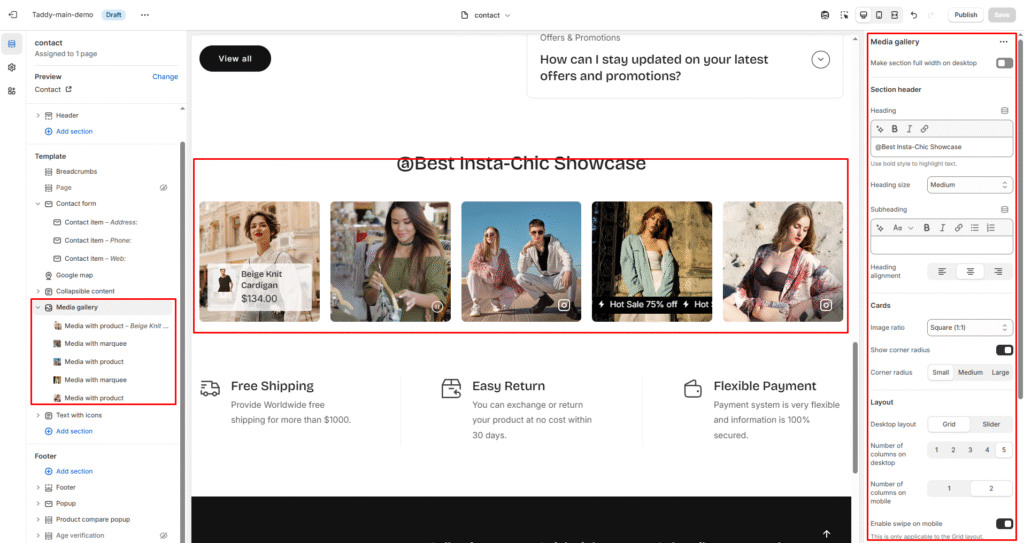Viewport: 1024px width, 543px height.
Task: Center-align the heading
Action: coord(969,271)
